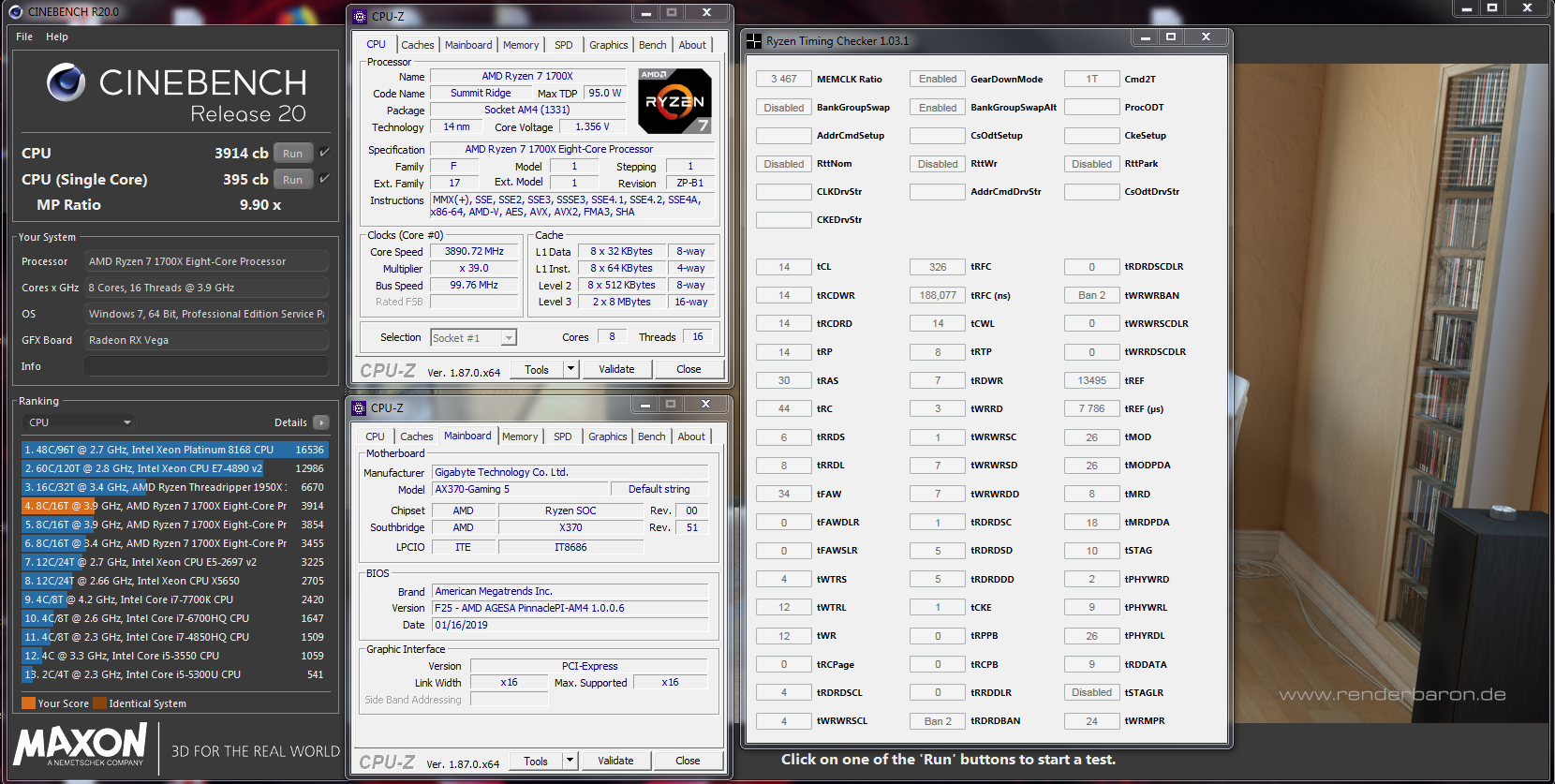Click Close button in top CPU-Z window
Viewport: 1555px width, 784px height.
pos(689,369)
